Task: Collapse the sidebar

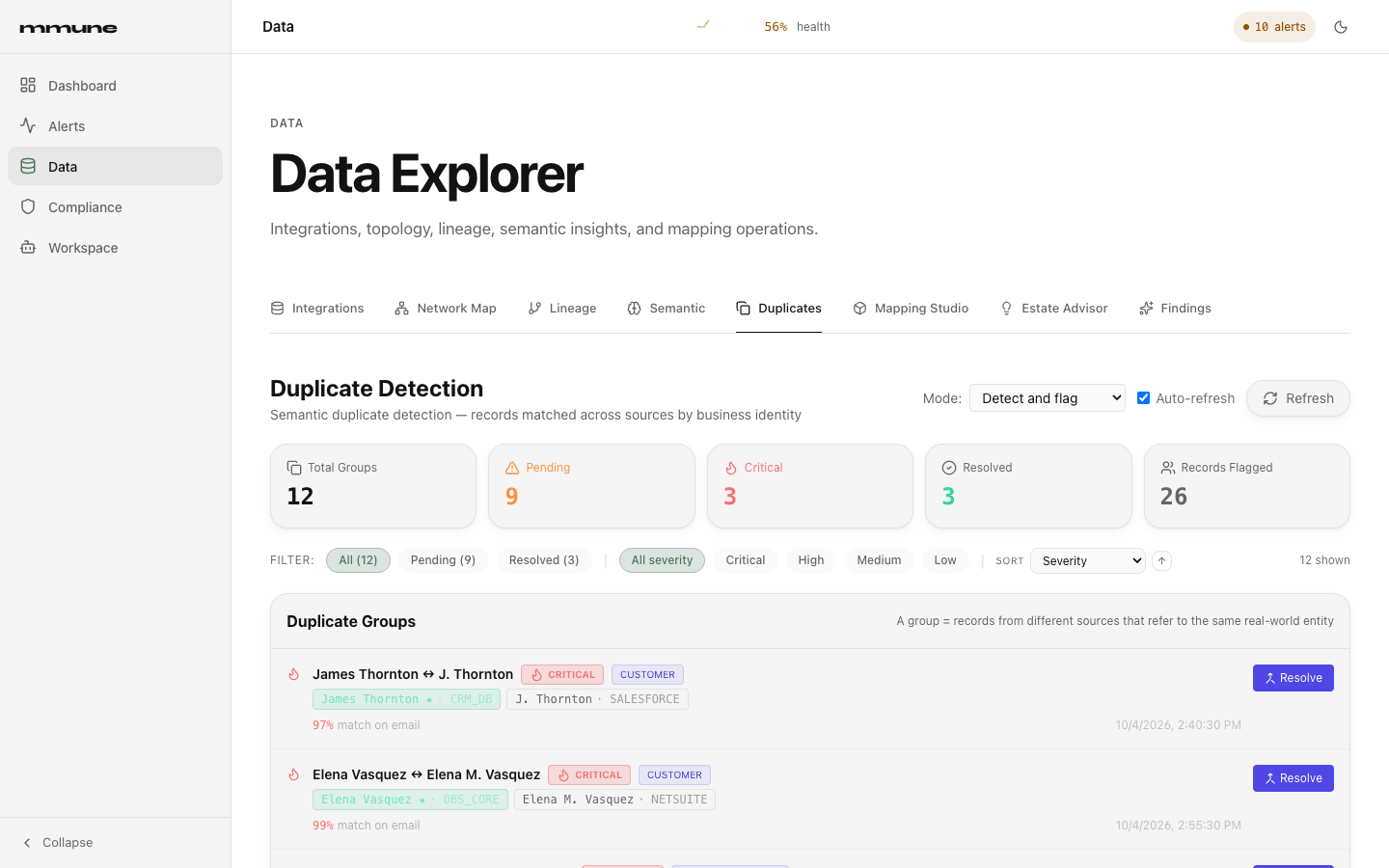Action: coord(58,843)
